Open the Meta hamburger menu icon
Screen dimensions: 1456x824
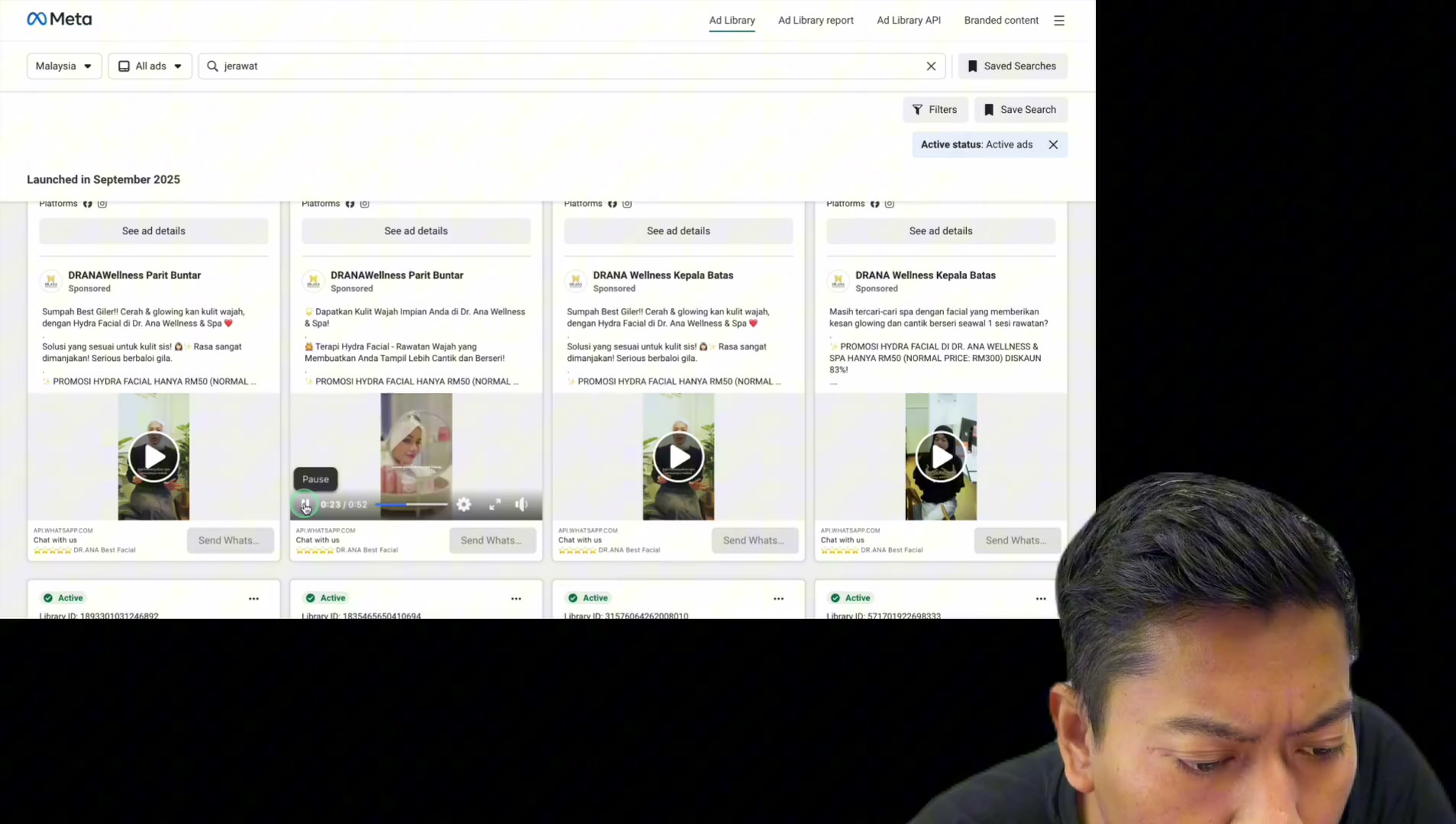(1058, 21)
